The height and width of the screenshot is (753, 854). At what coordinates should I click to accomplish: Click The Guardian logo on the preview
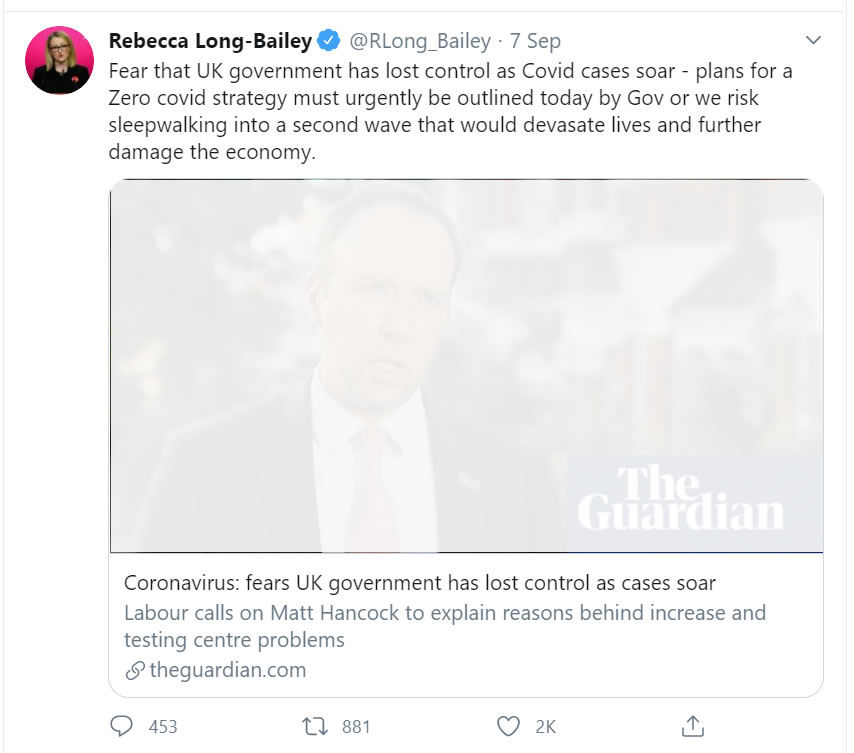pos(680,498)
